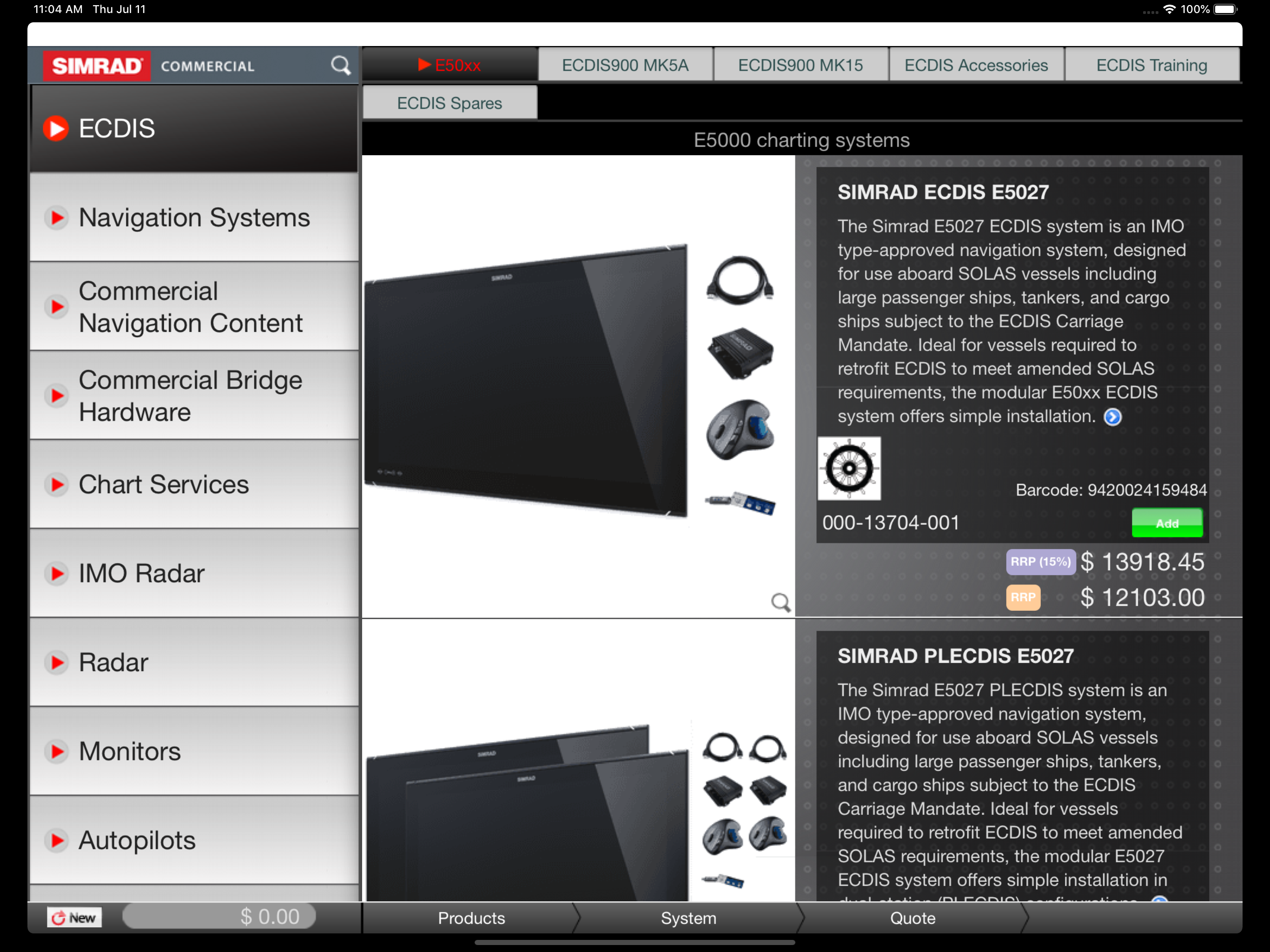Tap the arrow icon beside IMO Radar
This screenshot has height=952, width=1270.
click(56, 574)
